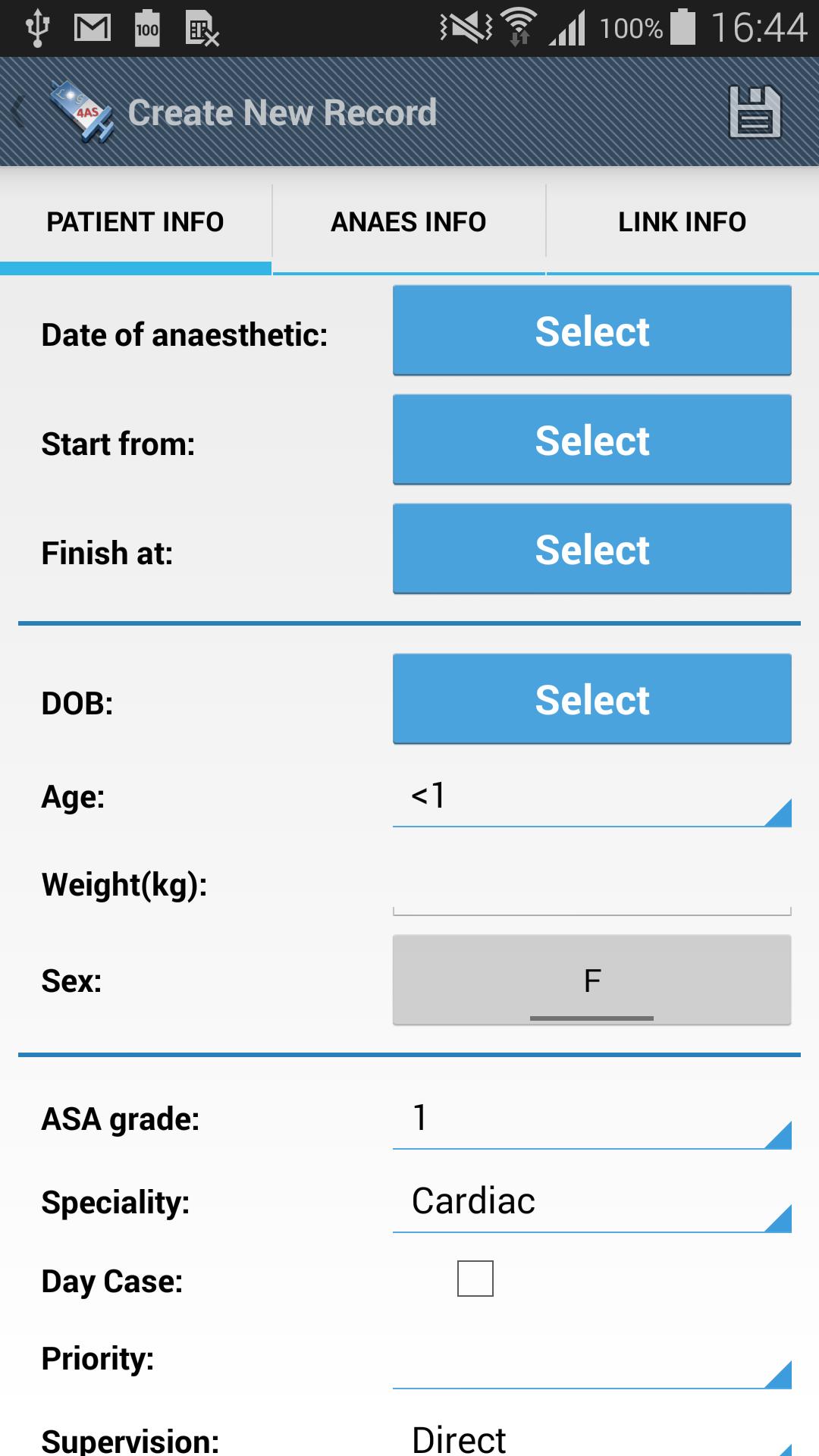819x1456 pixels.
Task: Open the Speciality dropdown showing Cardiac
Action: (591, 1202)
